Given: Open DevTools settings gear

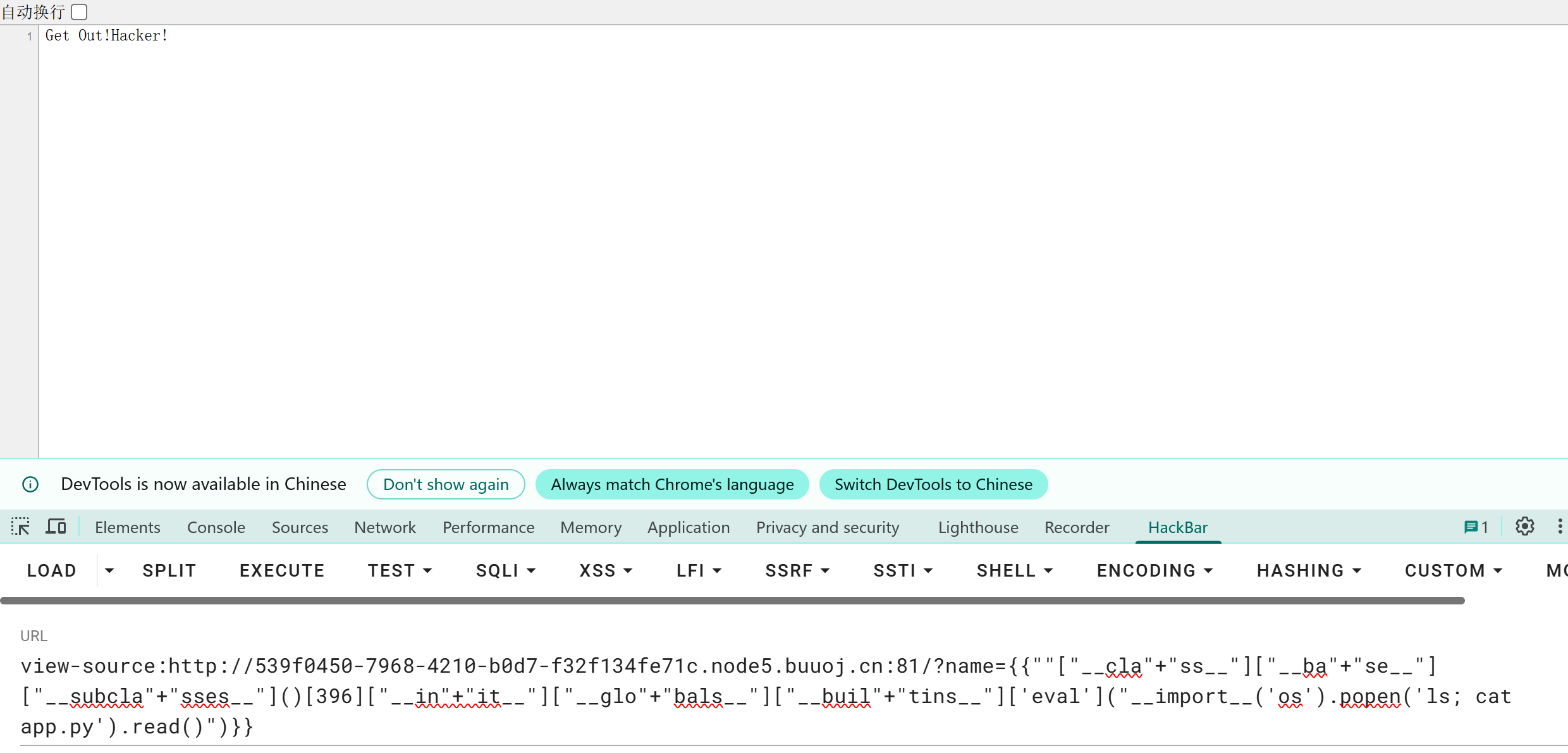Looking at the screenshot, I should pyautogui.click(x=1524, y=527).
